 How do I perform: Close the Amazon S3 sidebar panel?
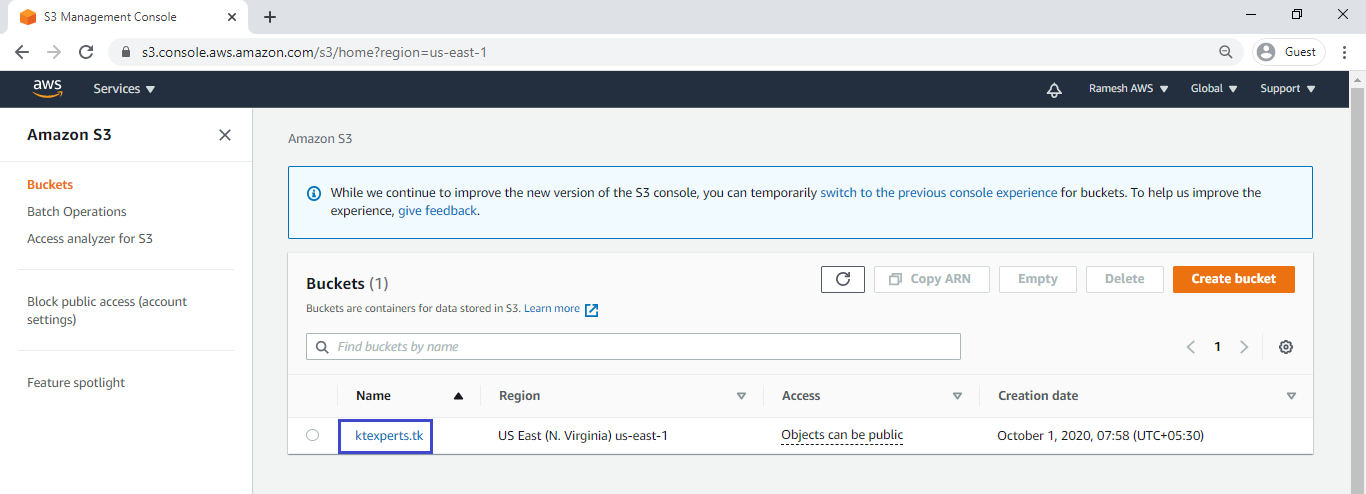[225, 135]
